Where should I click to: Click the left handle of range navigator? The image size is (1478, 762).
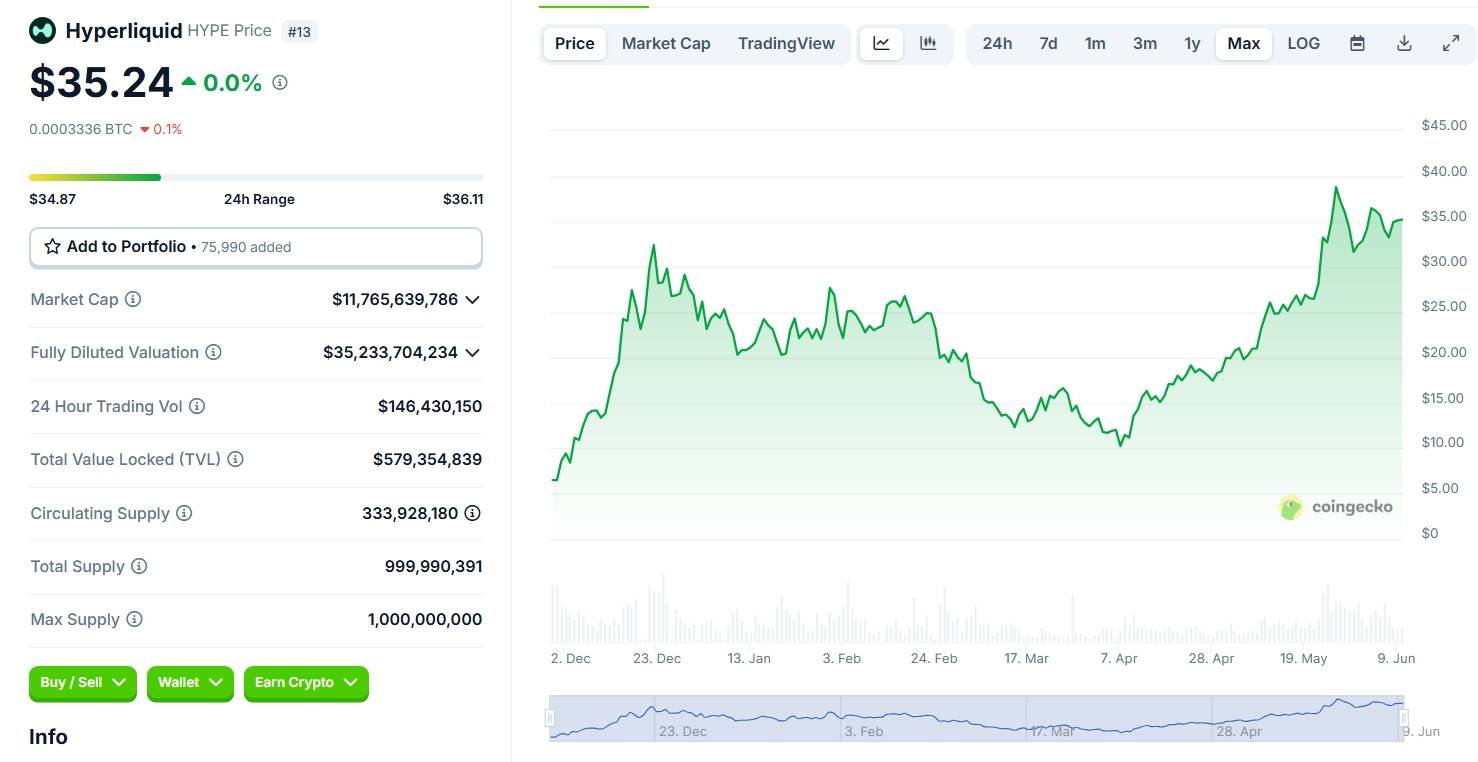[549, 718]
